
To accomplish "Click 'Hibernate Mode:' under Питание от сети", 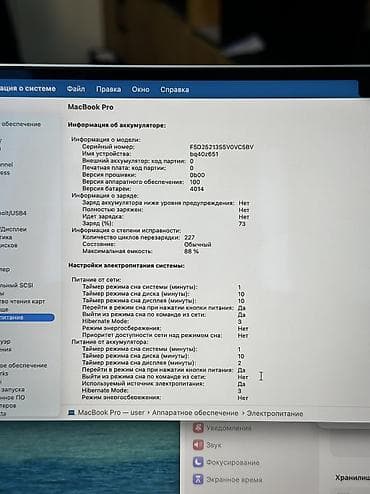I will point(105,321).
